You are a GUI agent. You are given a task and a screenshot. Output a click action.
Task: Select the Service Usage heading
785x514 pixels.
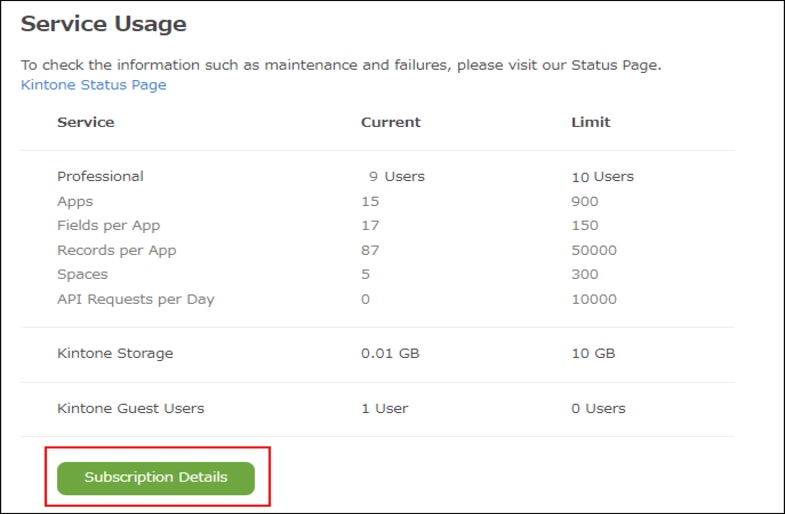click(x=104, y=24)
